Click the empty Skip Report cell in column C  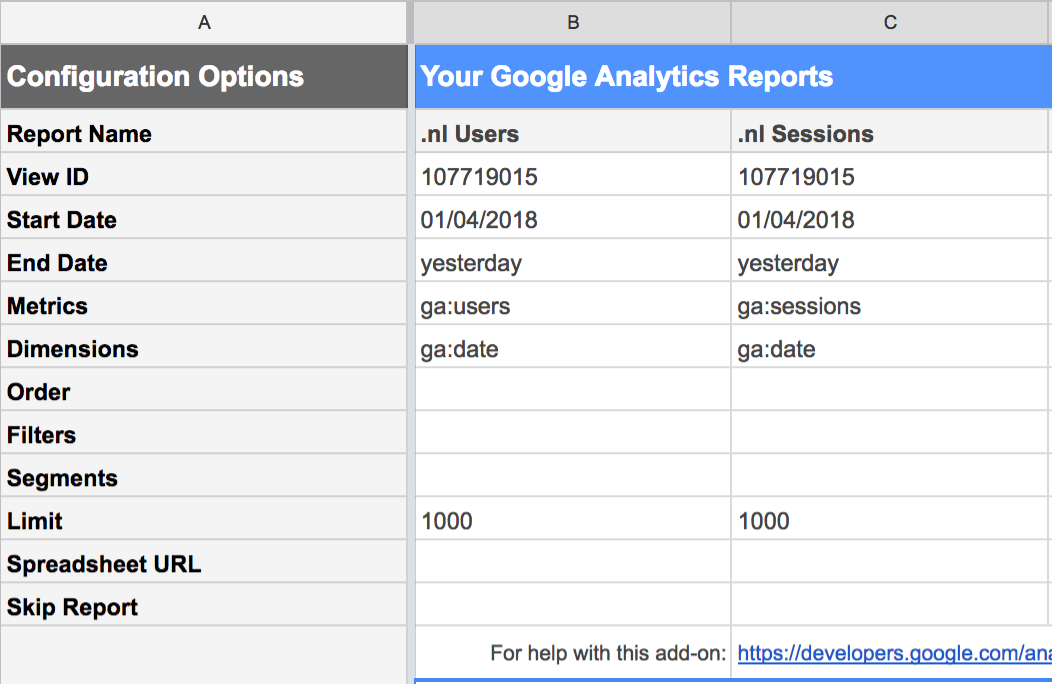point(890,605)
